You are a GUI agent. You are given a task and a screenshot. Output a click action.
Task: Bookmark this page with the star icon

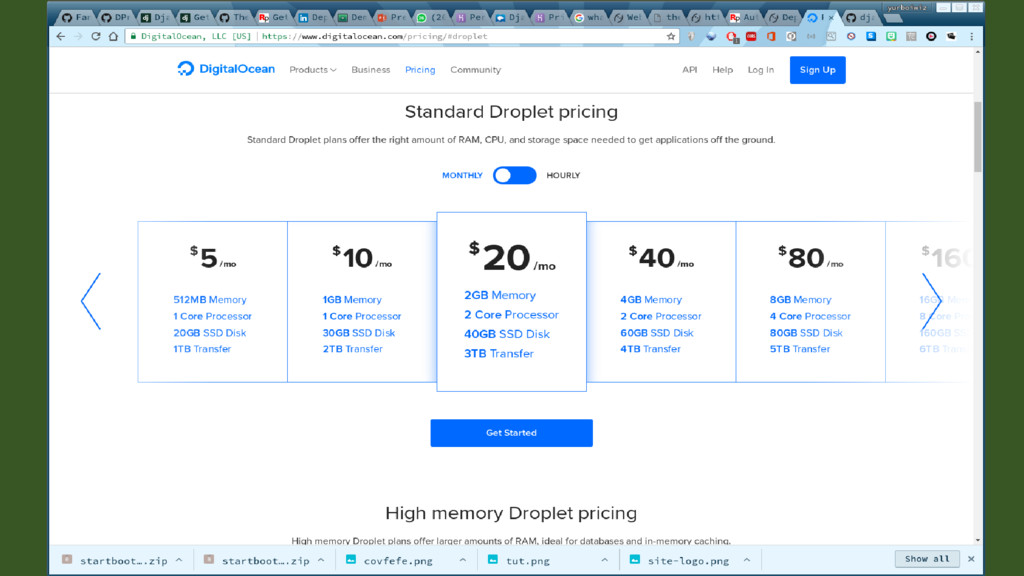[671, 37]
